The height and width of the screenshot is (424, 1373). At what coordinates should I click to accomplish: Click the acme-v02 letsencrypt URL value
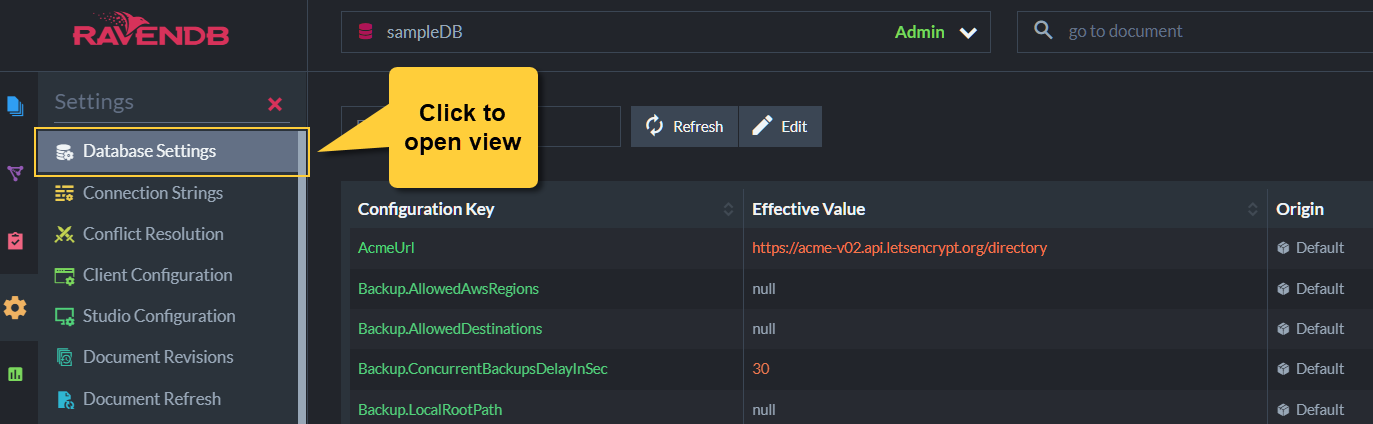coord(899,248)
